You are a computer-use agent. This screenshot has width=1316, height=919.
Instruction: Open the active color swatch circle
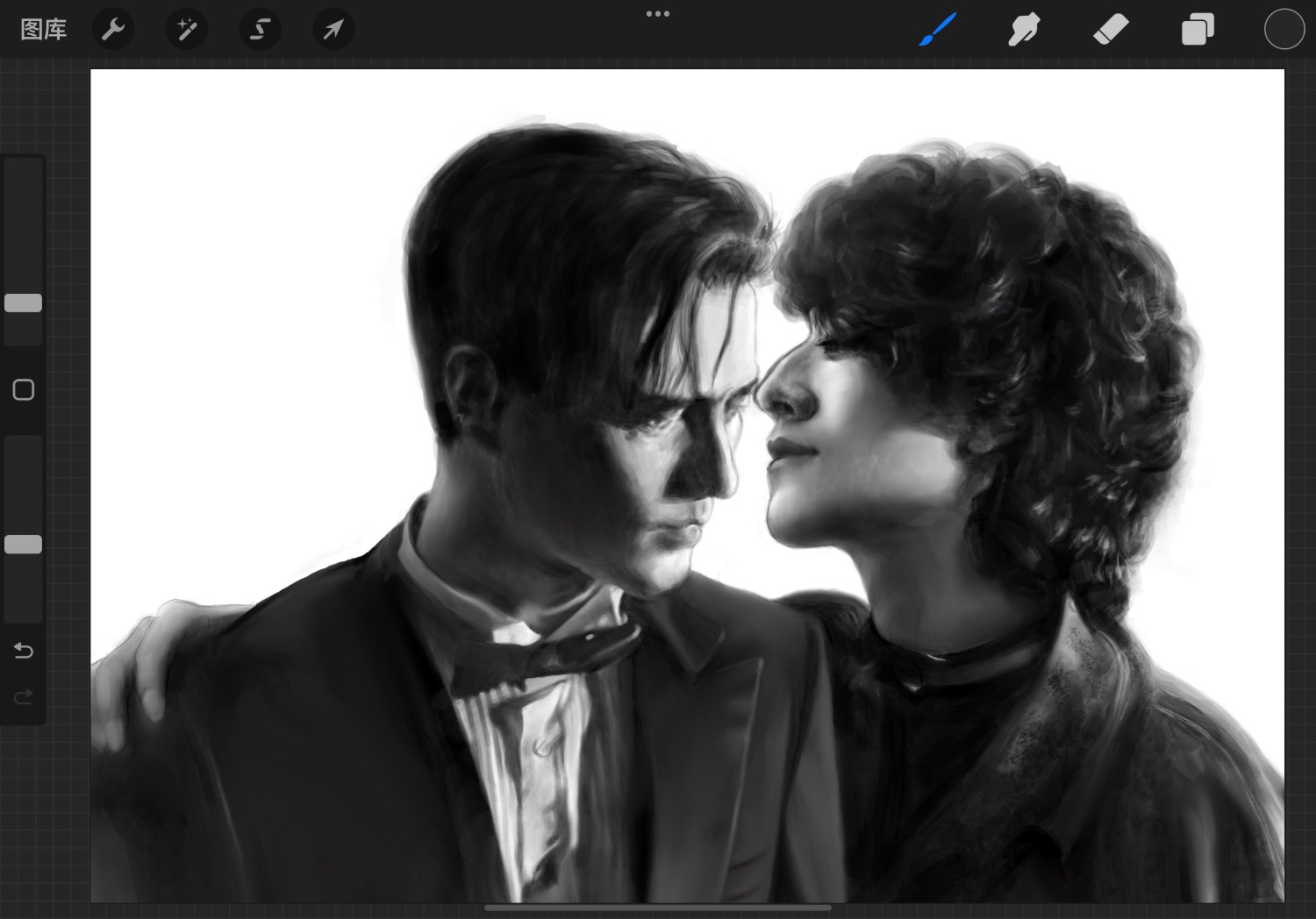pyautogui.click(x=1284, y=30)
